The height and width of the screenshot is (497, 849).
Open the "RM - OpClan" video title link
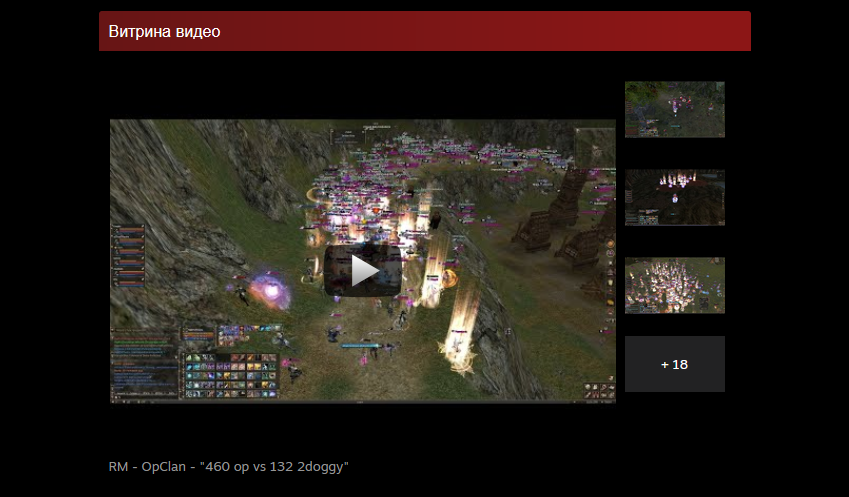click(x=228, y=466)
